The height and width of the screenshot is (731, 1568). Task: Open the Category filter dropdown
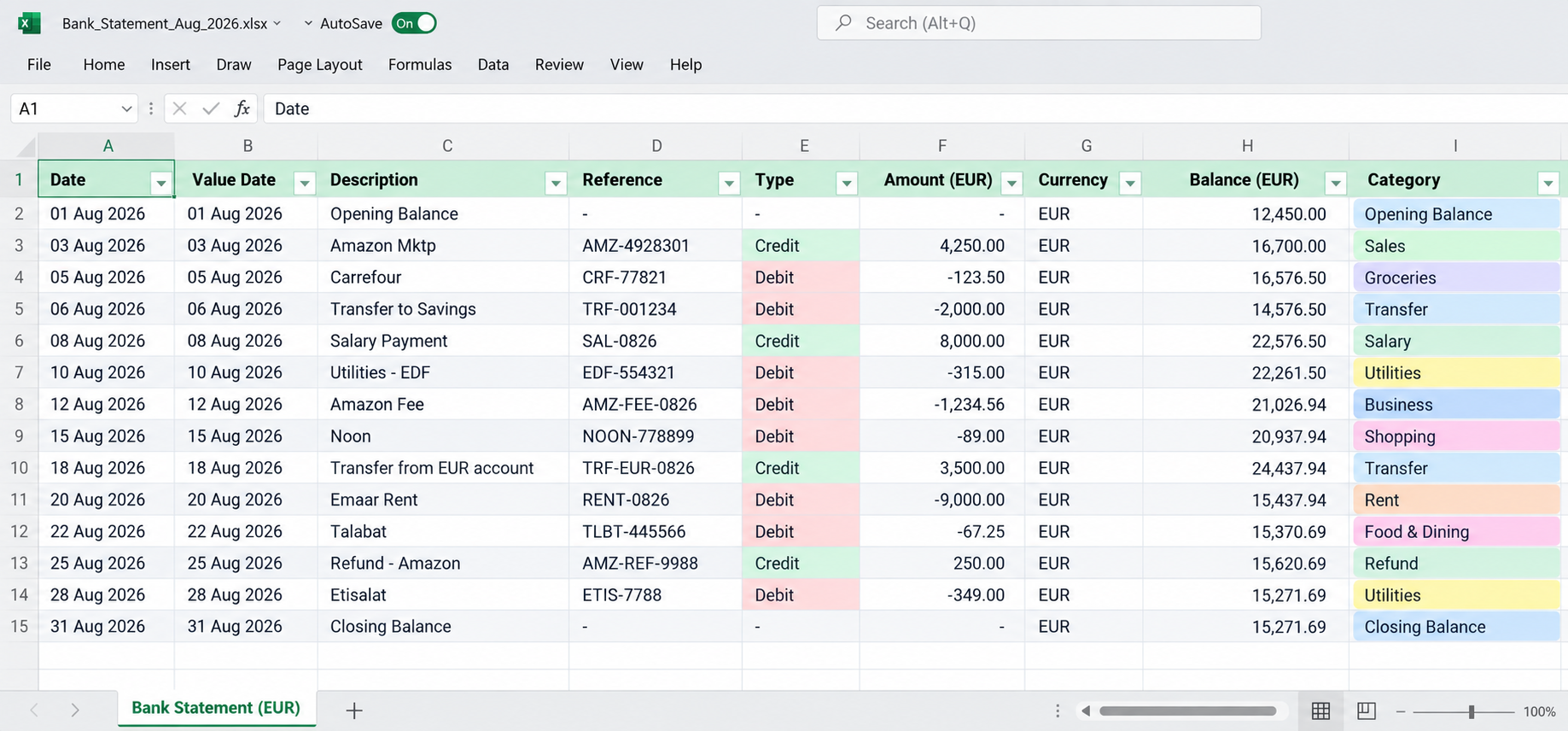1548,182
